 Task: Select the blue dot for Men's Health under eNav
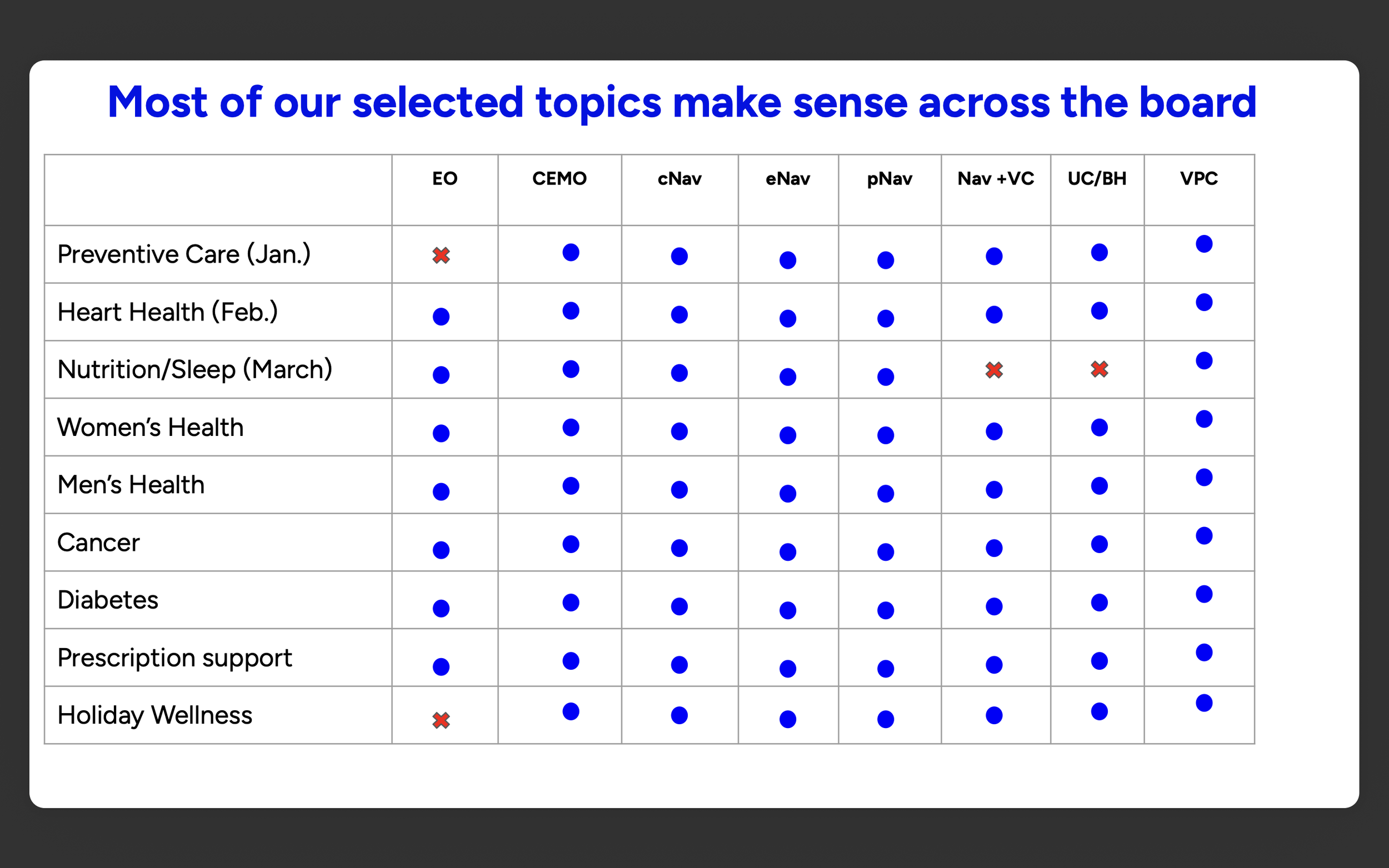click(788, 494)
